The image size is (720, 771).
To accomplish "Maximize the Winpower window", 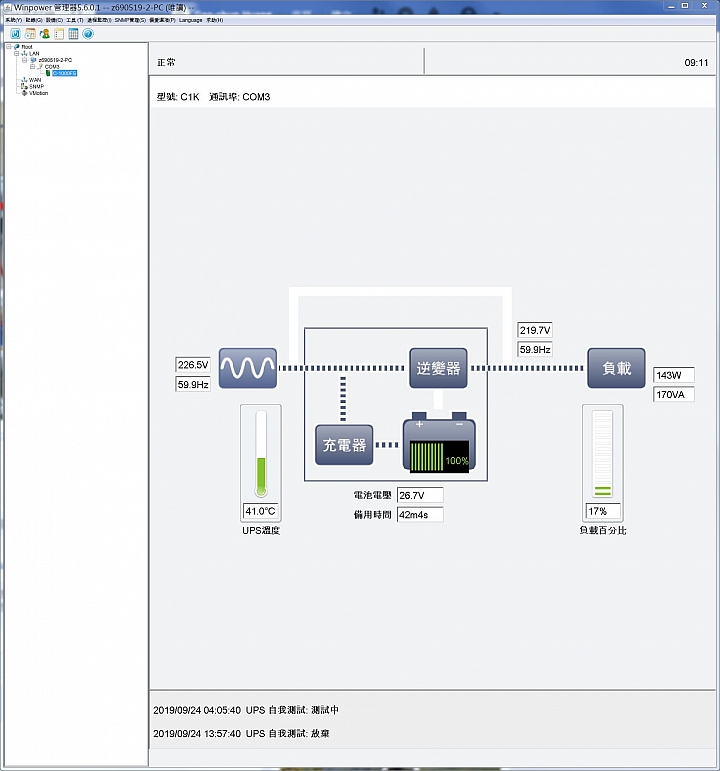I will click(x=685, y=6).
